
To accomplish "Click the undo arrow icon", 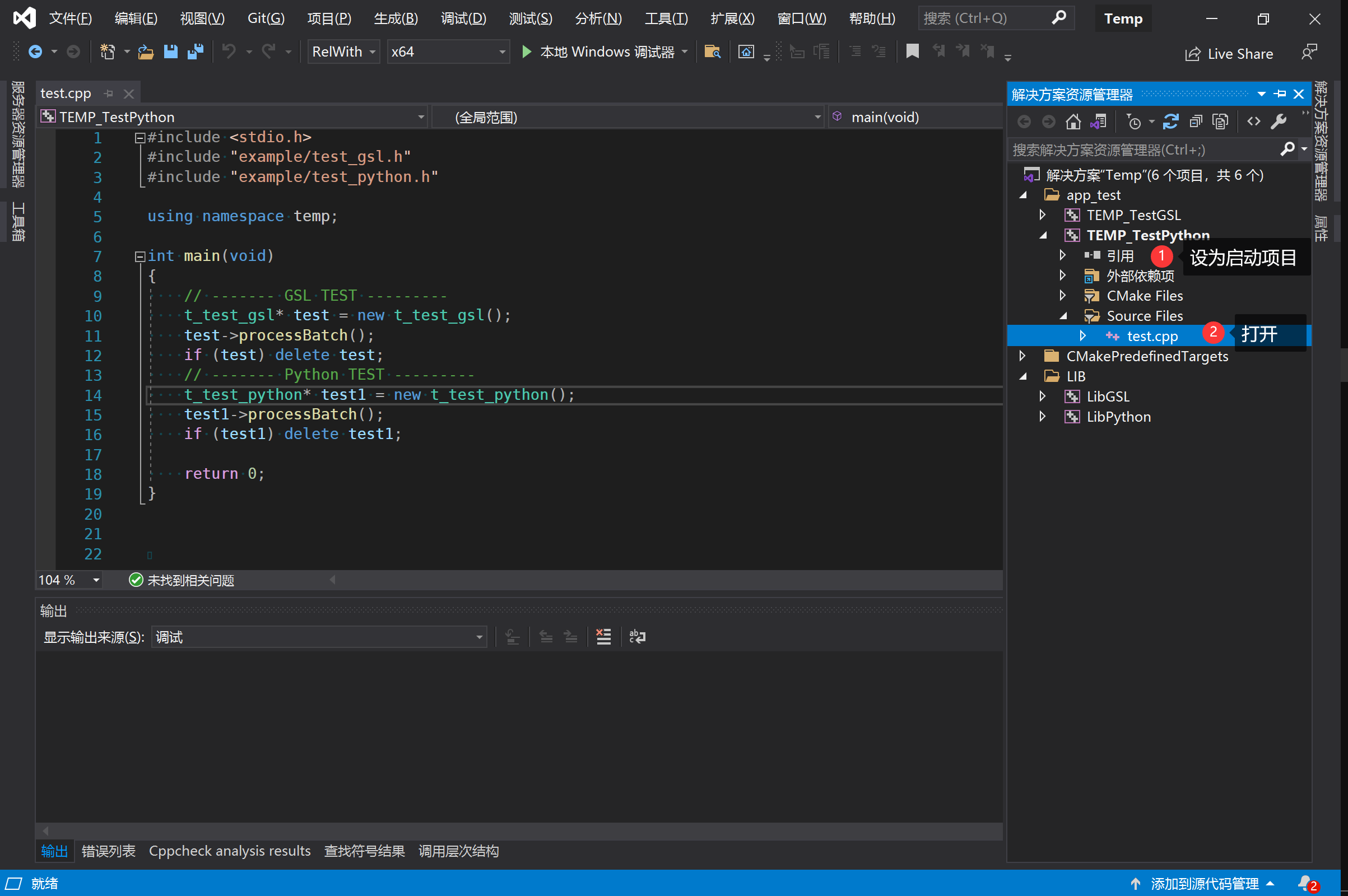I will [229, 52].
